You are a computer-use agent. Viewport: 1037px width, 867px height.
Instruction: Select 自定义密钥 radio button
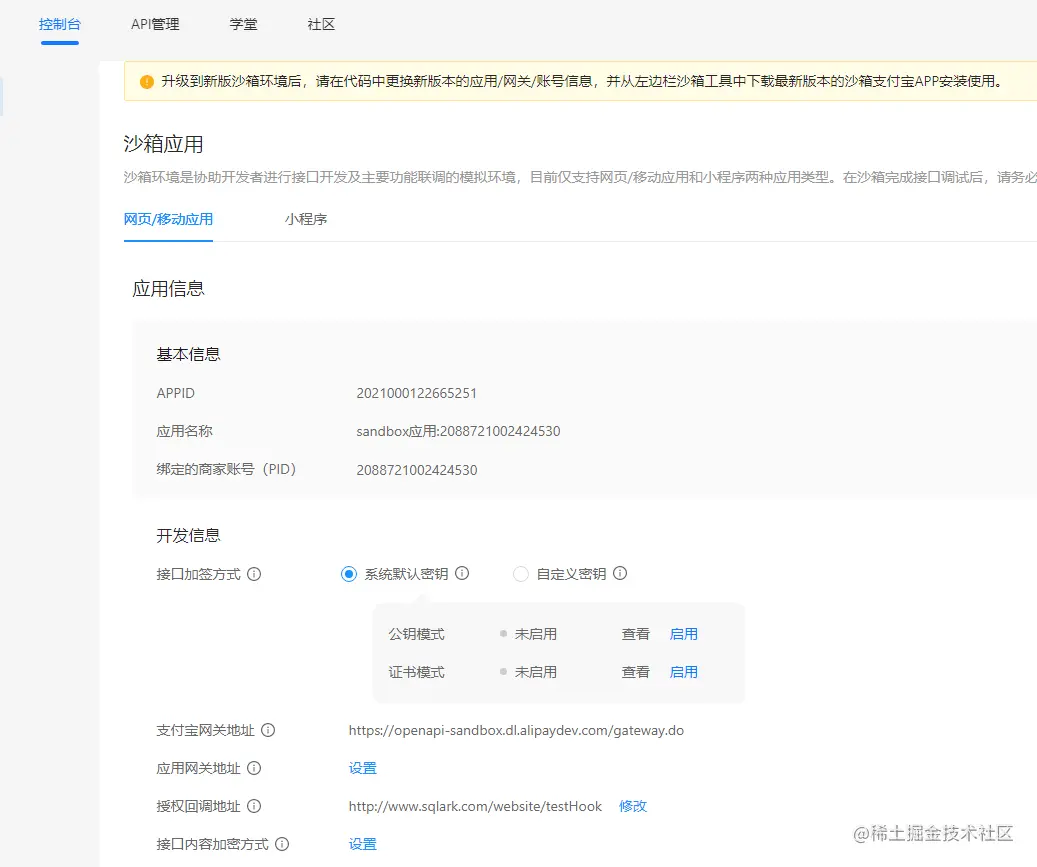(521, 574)
